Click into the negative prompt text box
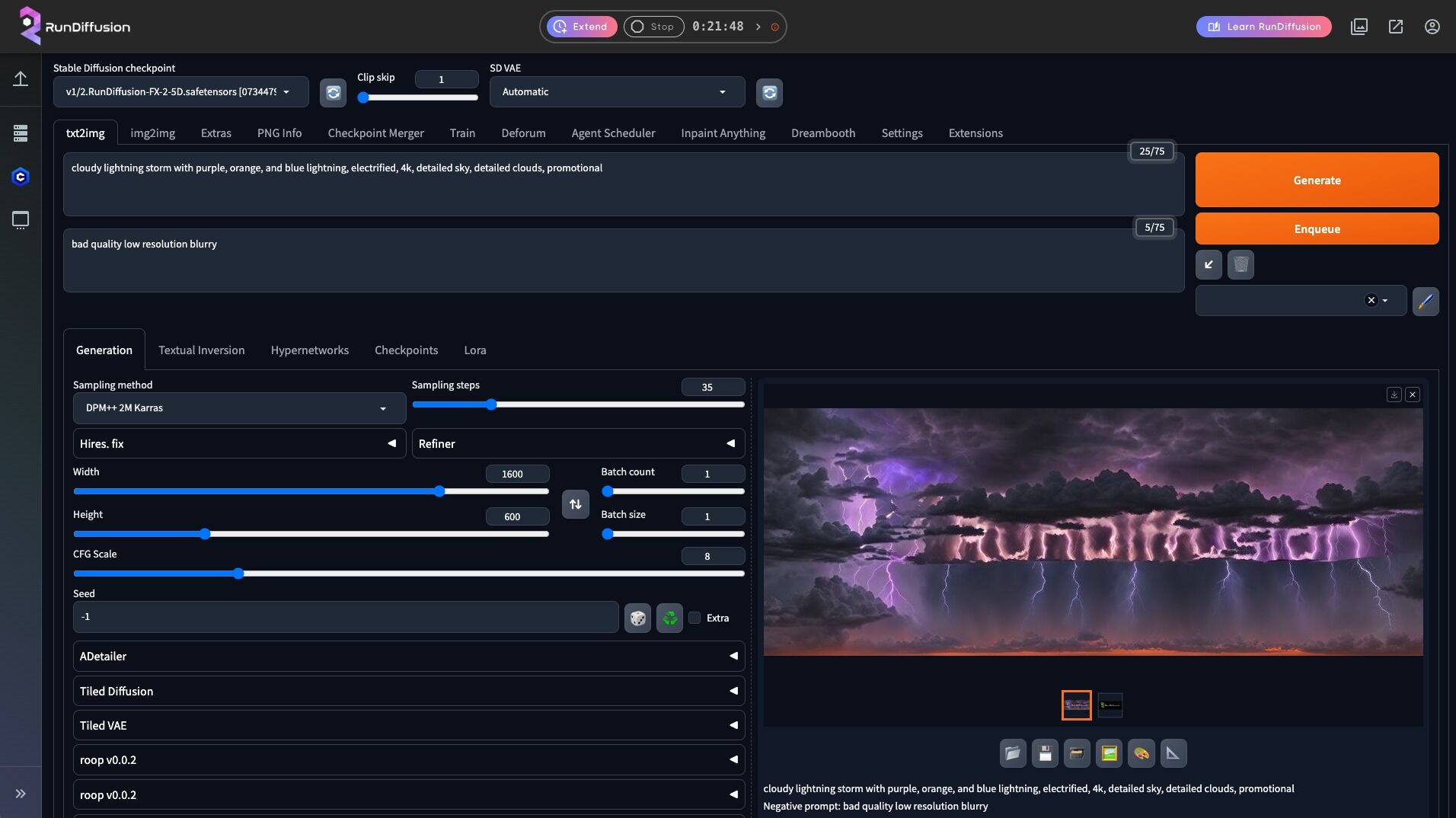 624,260
